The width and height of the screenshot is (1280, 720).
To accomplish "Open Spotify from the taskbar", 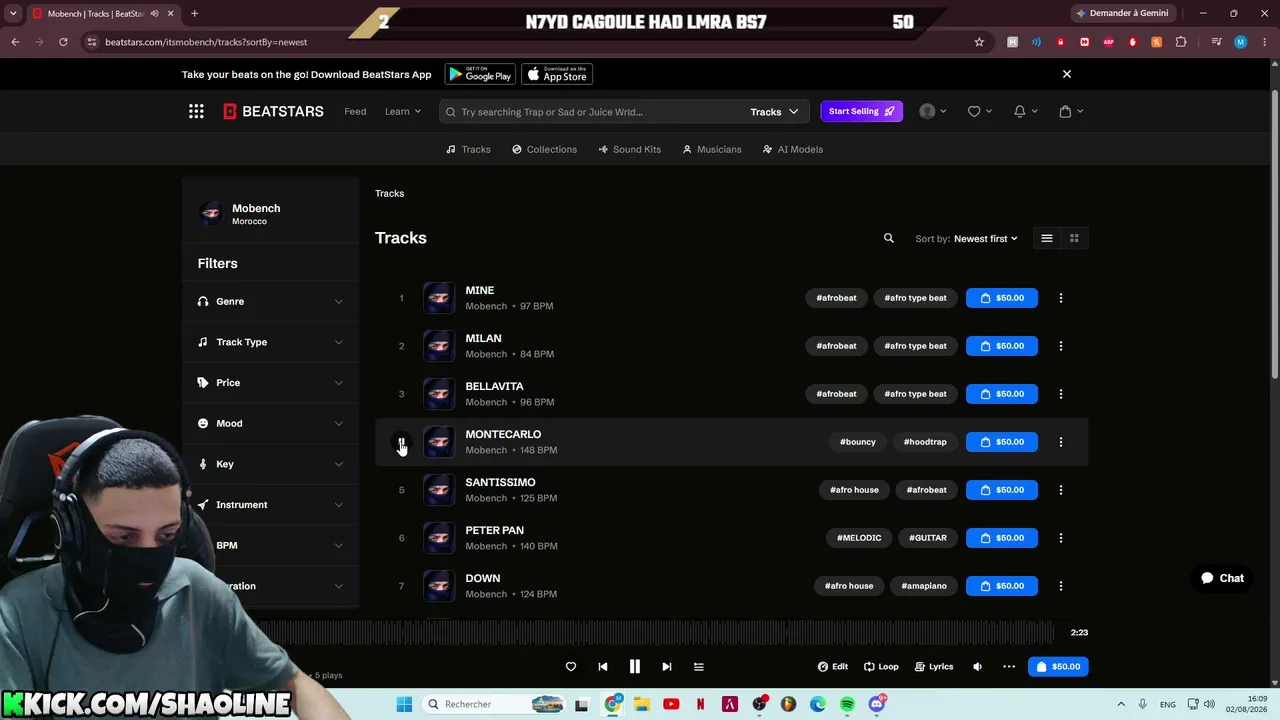I will [x=847, y=704].
